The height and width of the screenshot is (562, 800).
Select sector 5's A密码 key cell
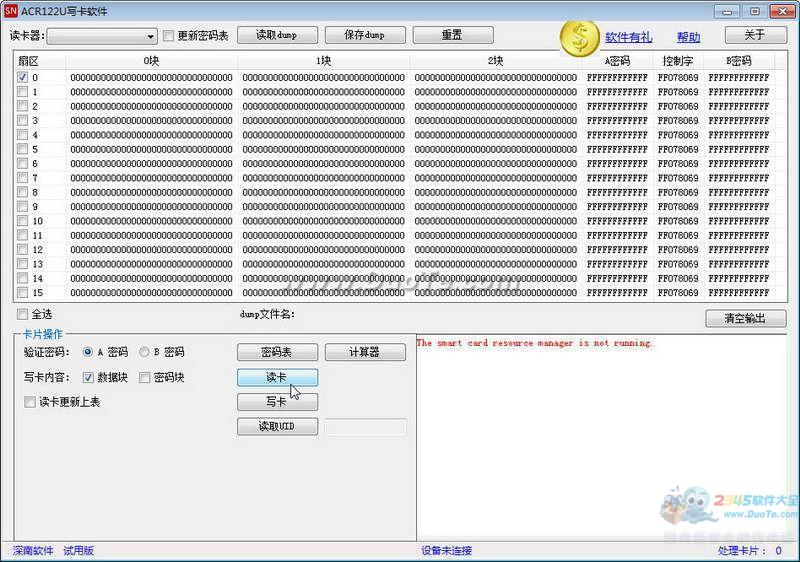click(617, 149)
